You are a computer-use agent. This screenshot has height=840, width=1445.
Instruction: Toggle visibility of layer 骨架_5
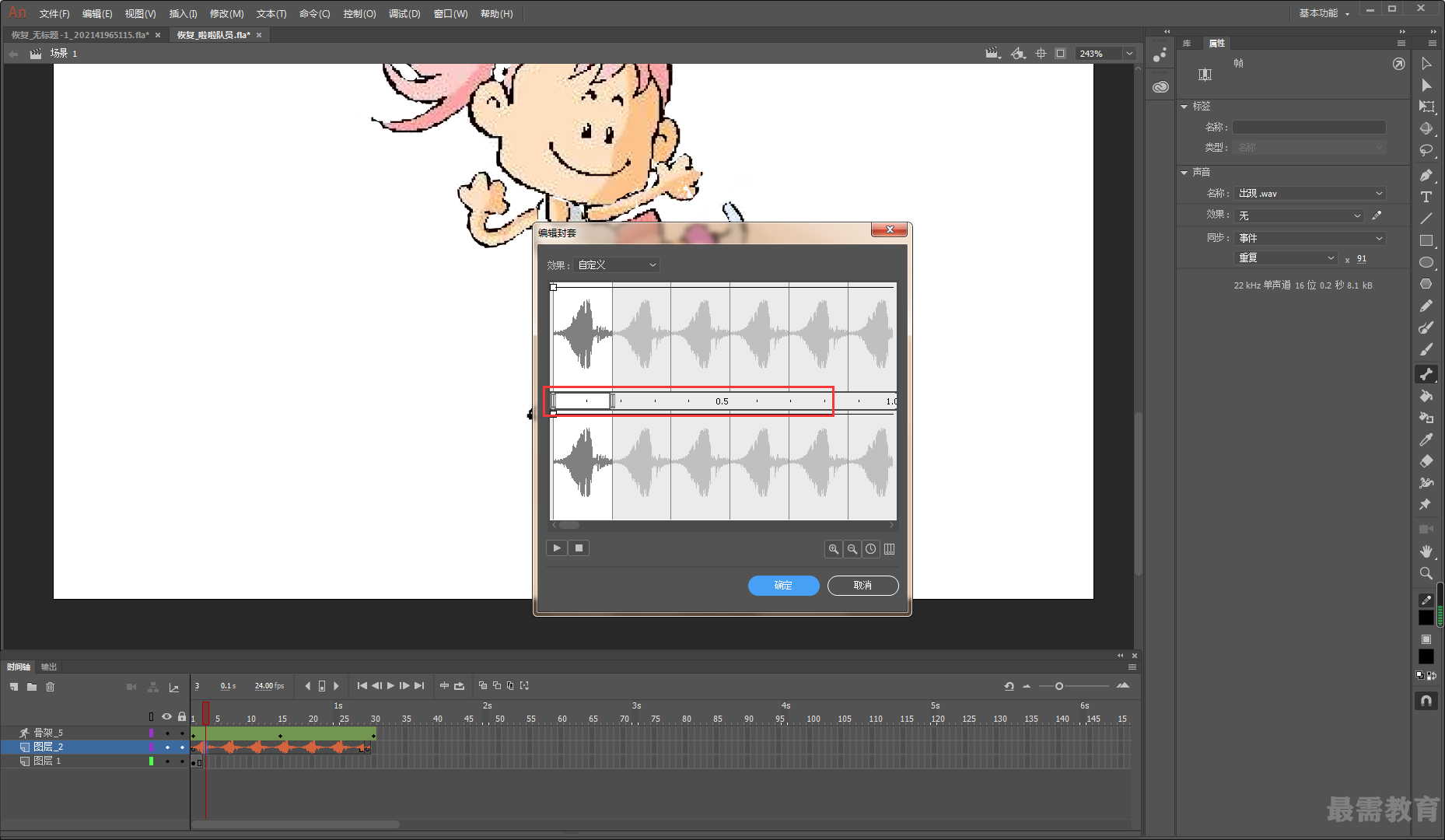tap(166, 733)
